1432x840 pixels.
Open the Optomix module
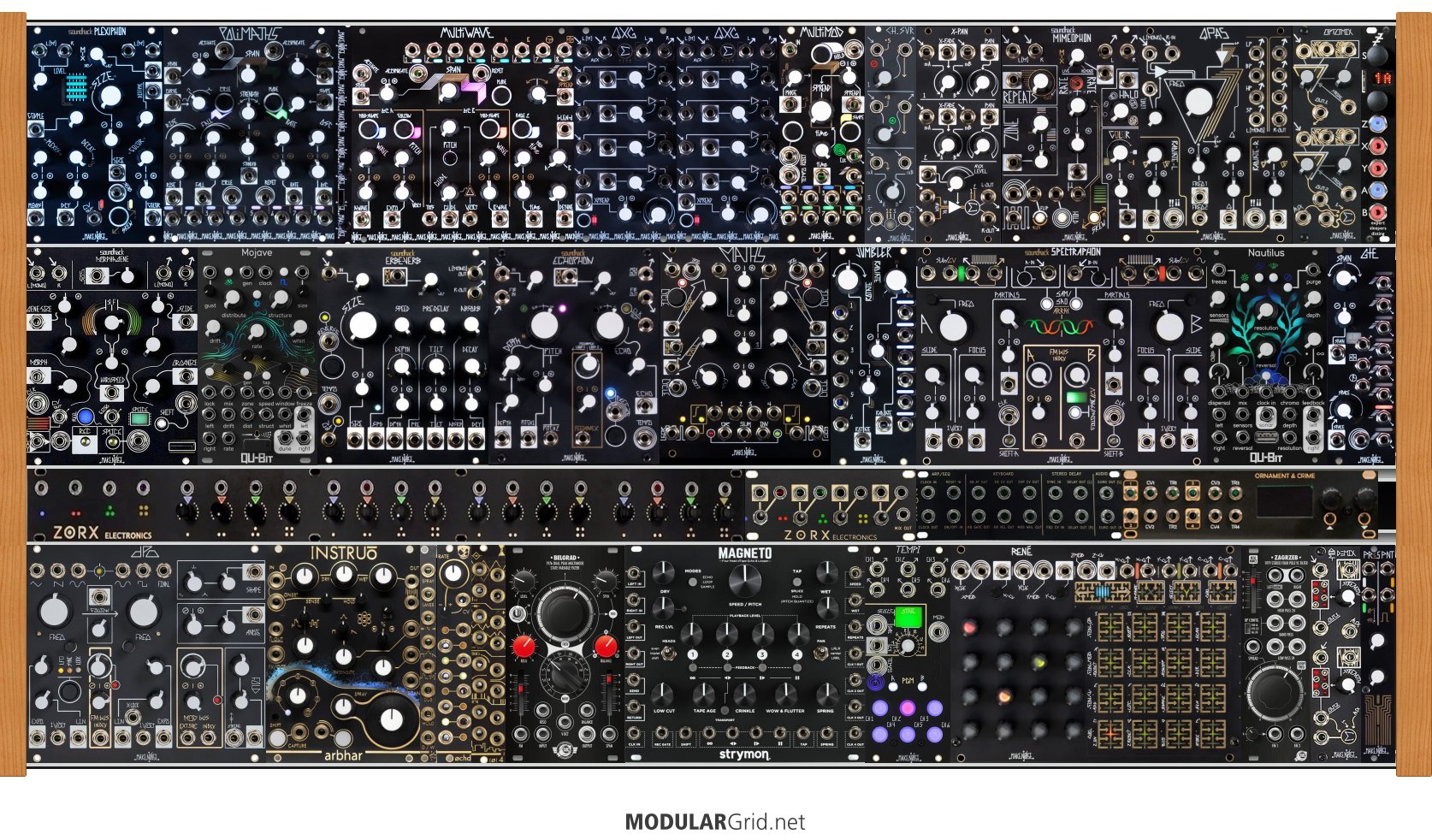[x=1326, y=134]
